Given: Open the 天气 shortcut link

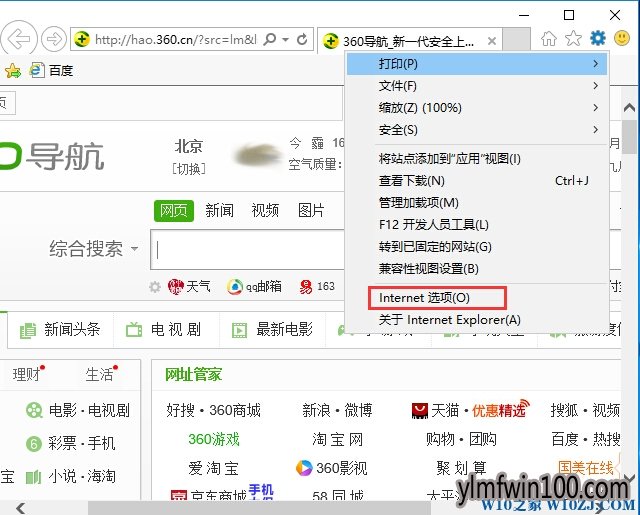Looking at the screenshot, I should pyautogui.click(x=189, y=286).
